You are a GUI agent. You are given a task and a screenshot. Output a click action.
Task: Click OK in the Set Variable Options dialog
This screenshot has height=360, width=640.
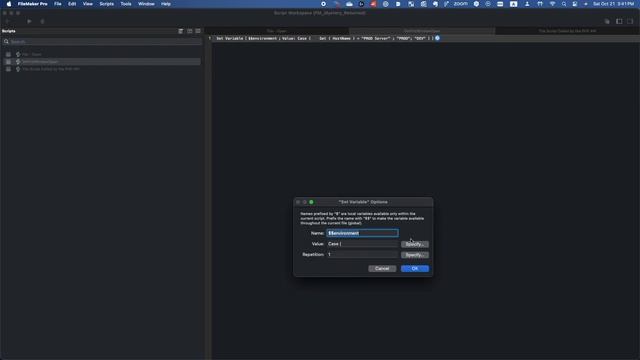pyautogui.click(x=414, y=269)
